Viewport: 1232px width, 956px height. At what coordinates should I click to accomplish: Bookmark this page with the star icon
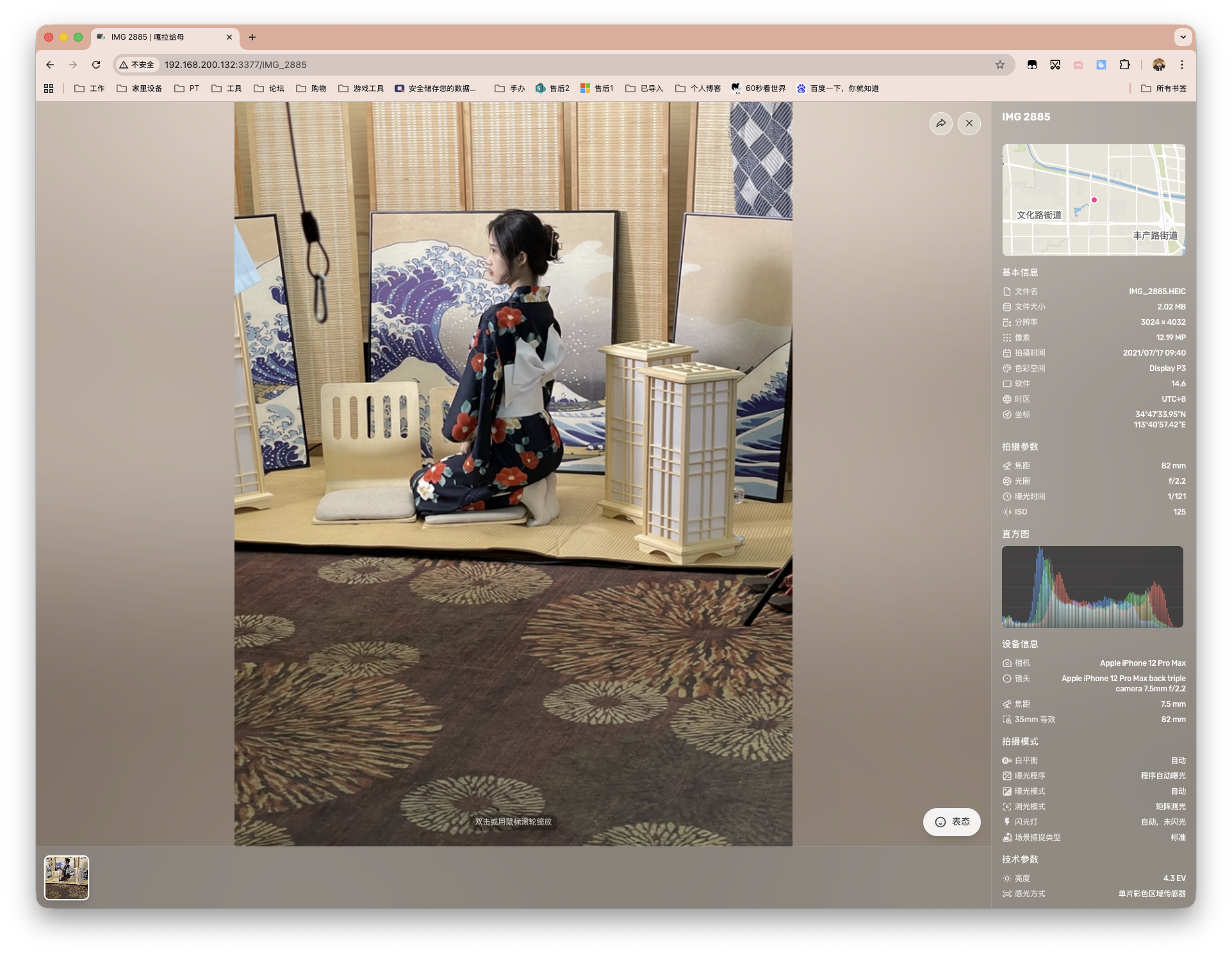pos(999,65)
